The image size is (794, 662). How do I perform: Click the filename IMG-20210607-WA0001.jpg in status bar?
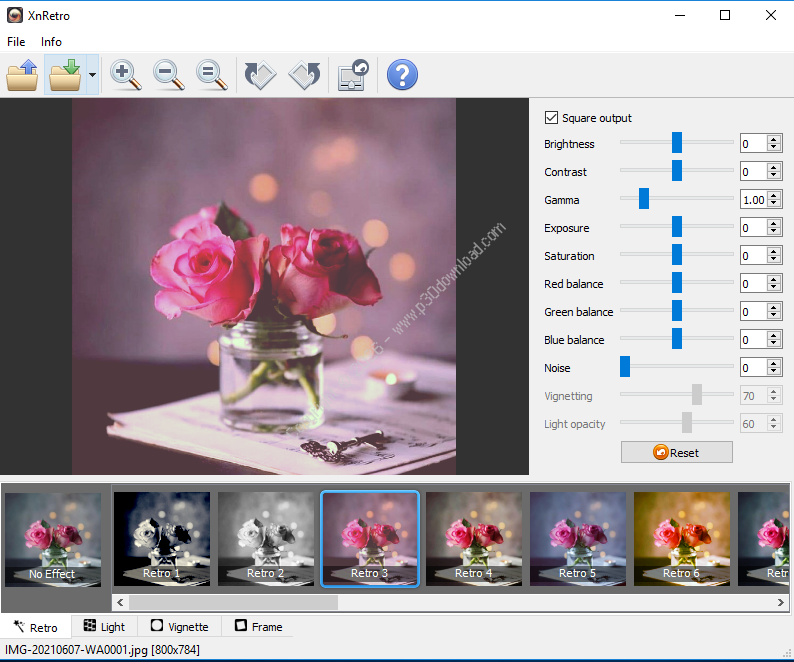click(76, 649)
